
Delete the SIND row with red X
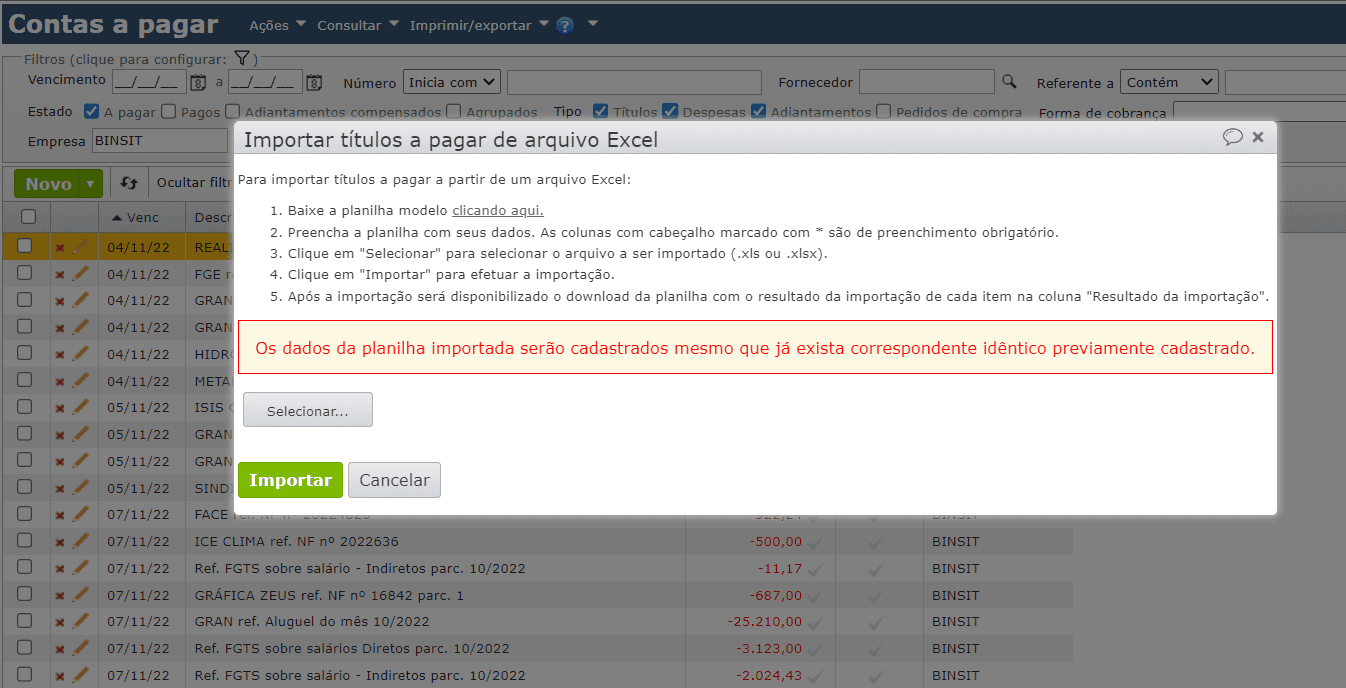coord(59,490)
